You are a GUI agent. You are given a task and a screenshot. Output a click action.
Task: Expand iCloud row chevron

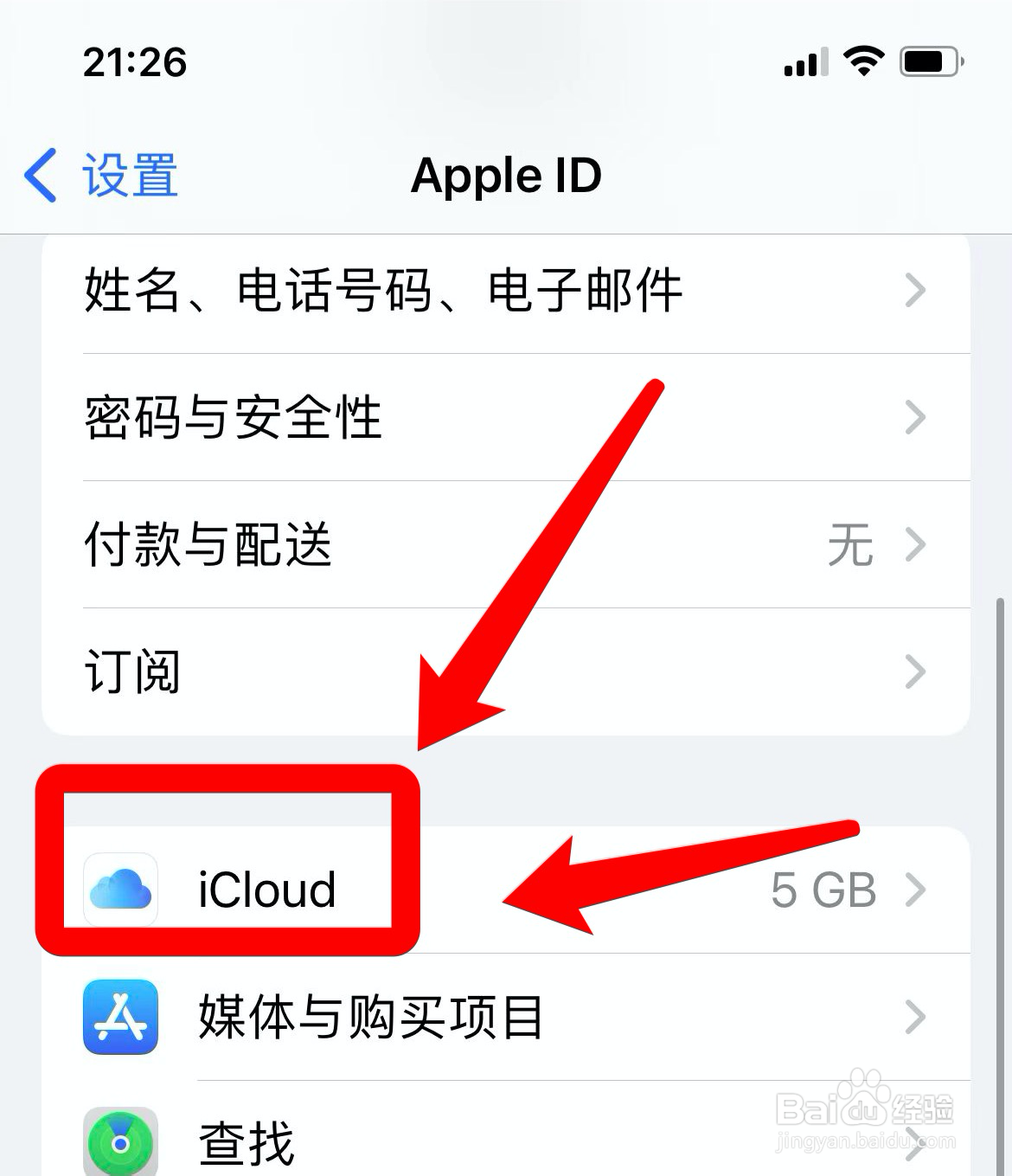coord(915,890)
